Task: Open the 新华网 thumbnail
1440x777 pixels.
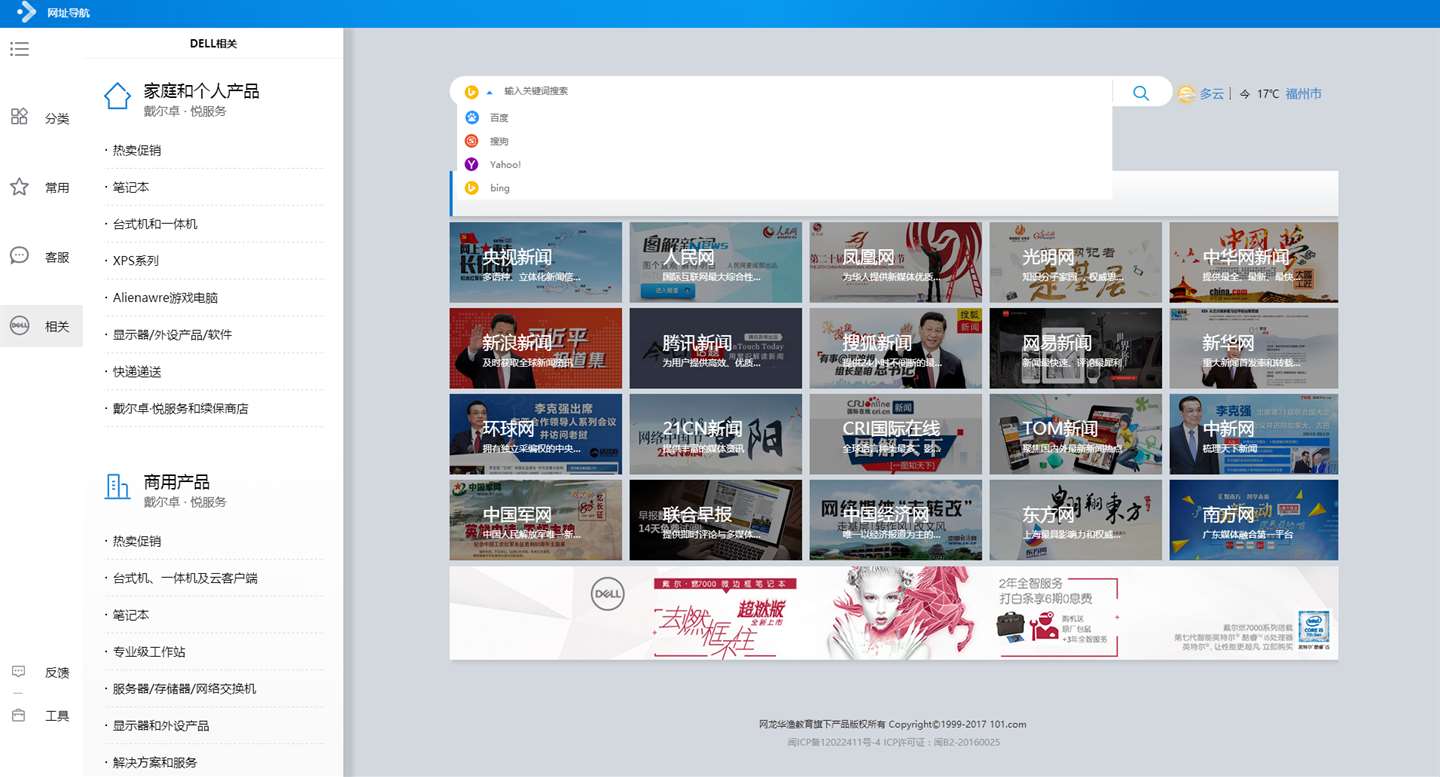Action: pyautogui.click(x=1254, y=348)
